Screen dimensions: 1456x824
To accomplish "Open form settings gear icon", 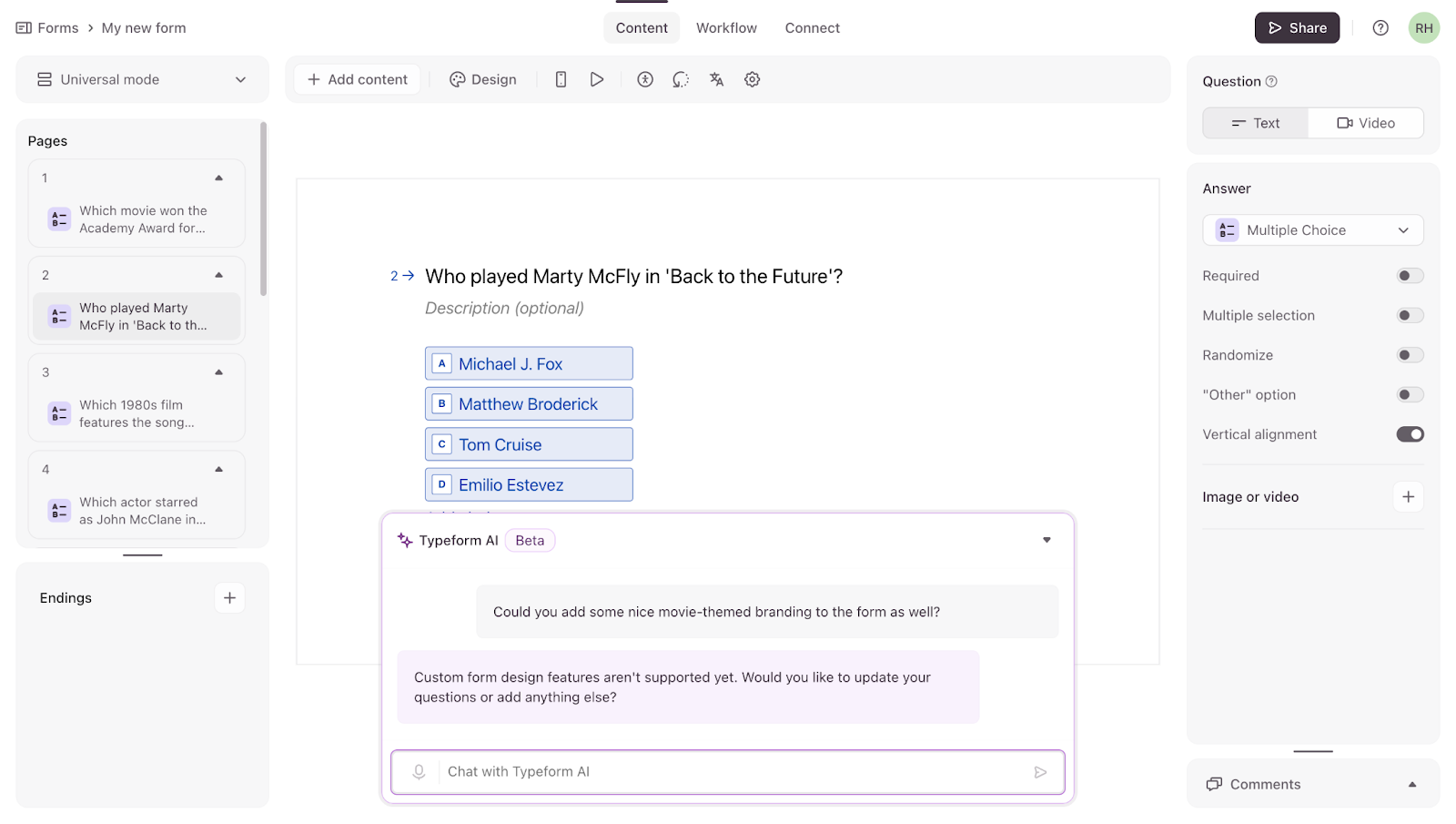I will point(753,79).
